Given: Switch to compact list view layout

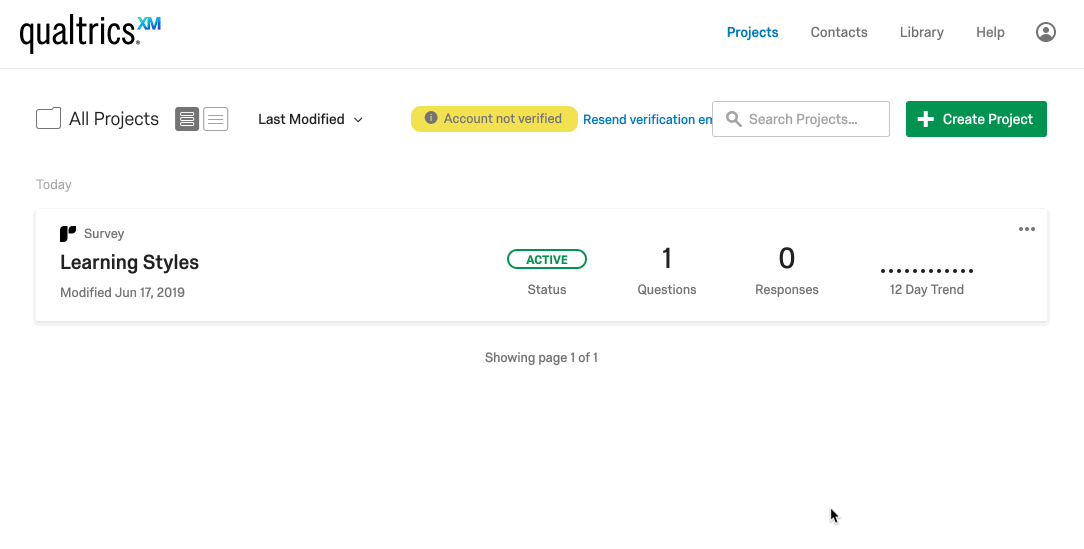Looking at the screenshot, I should click(x=216, y=119).
